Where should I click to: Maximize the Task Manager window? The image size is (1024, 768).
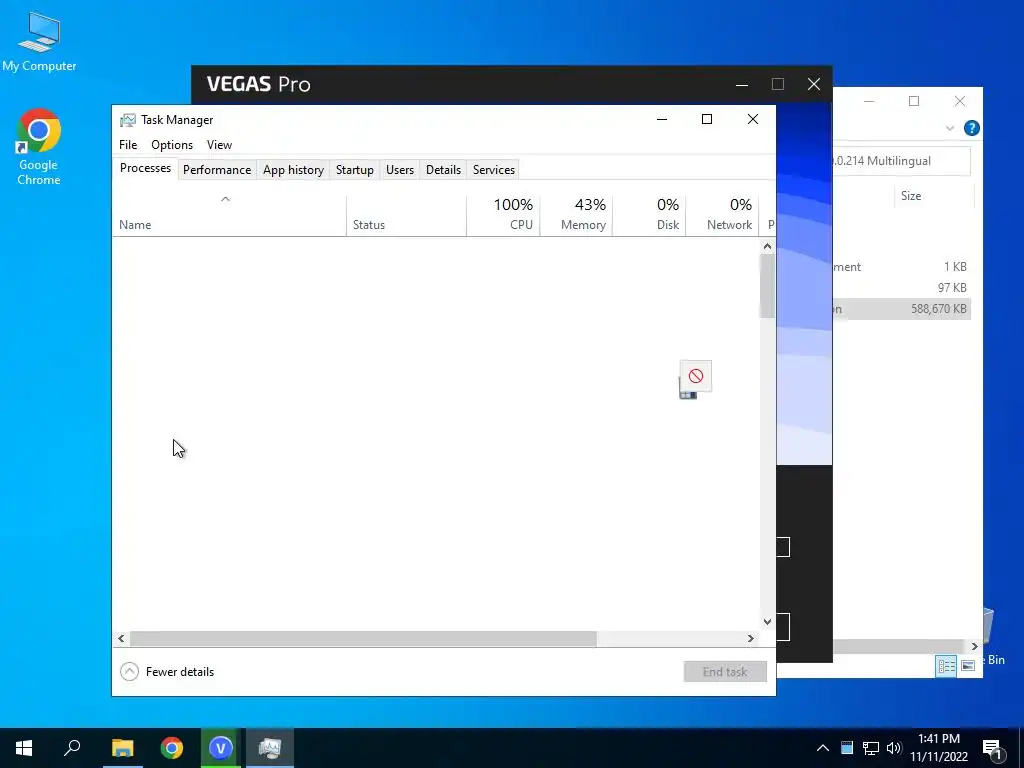(x=707, y=119)
